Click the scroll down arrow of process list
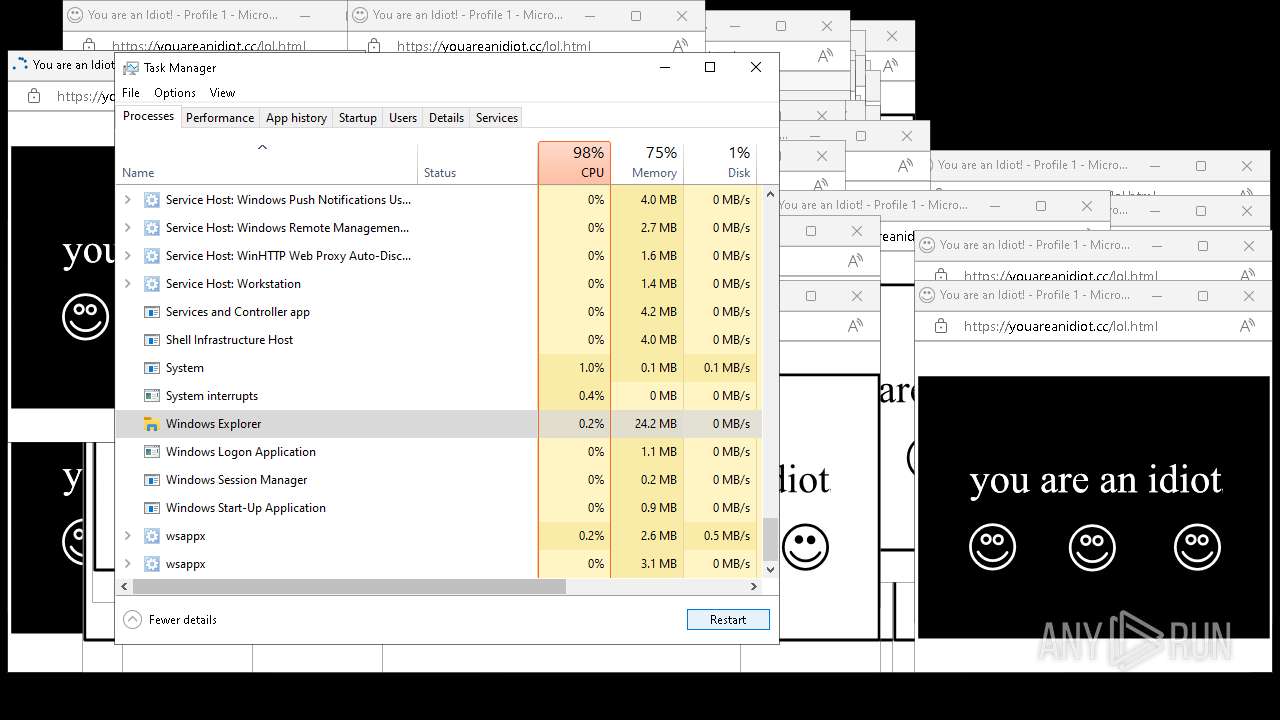 click(770, 569)
